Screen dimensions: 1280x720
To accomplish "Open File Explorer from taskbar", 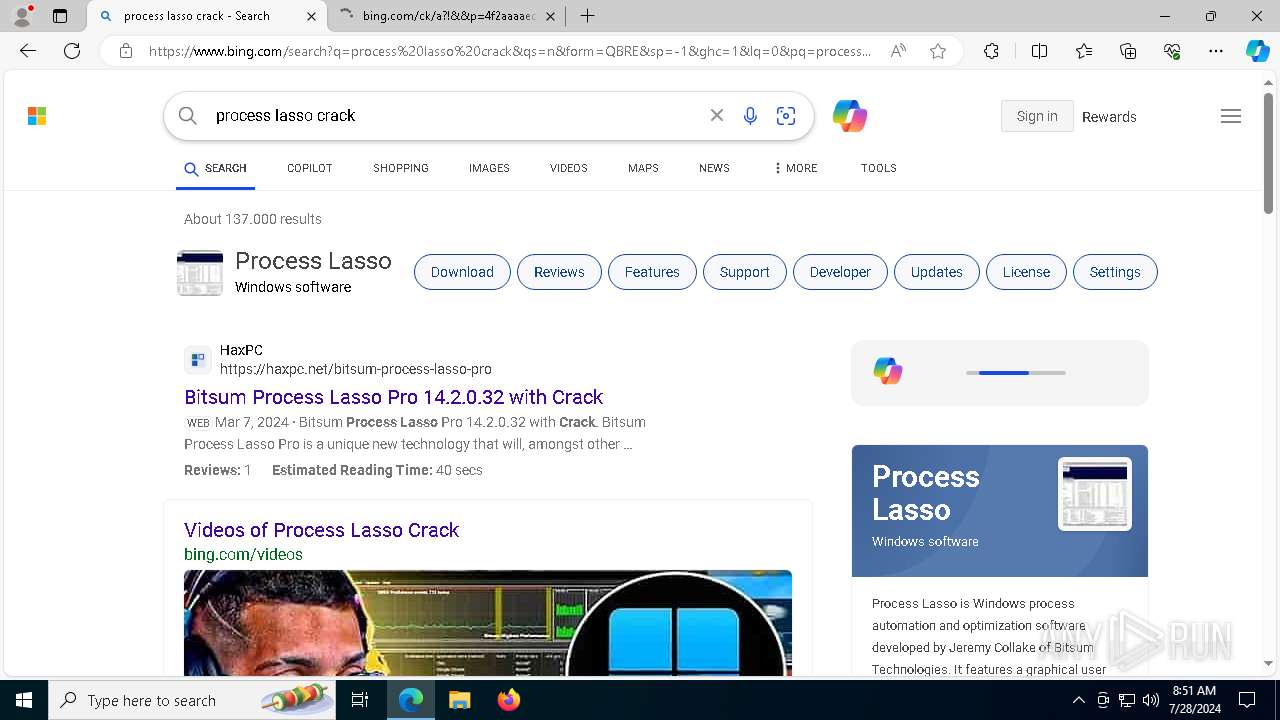I will coord(459,700).
